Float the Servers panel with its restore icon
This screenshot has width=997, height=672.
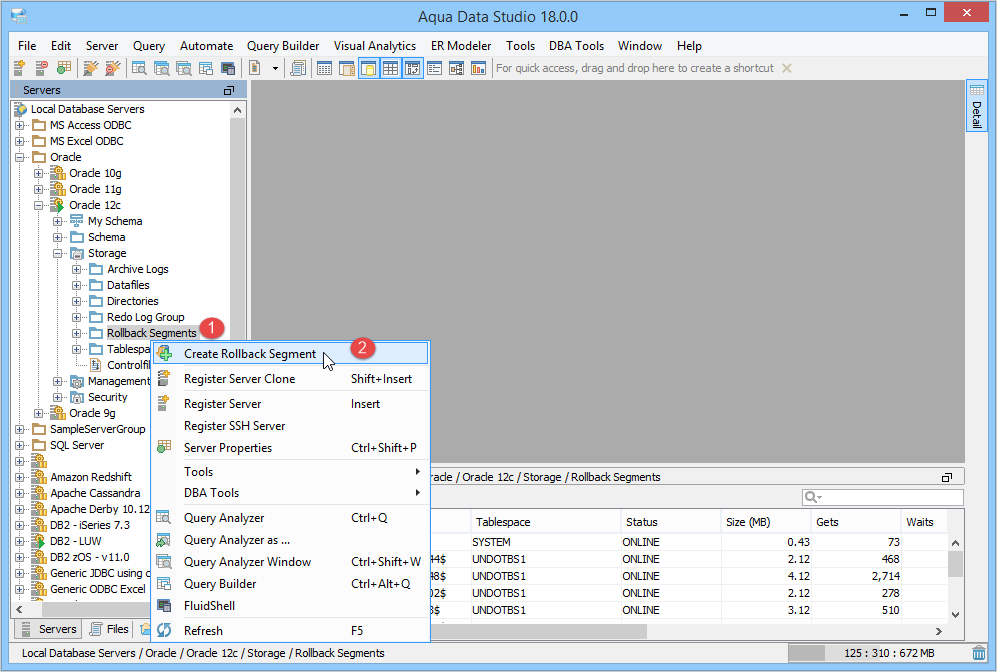pos(229,90)
